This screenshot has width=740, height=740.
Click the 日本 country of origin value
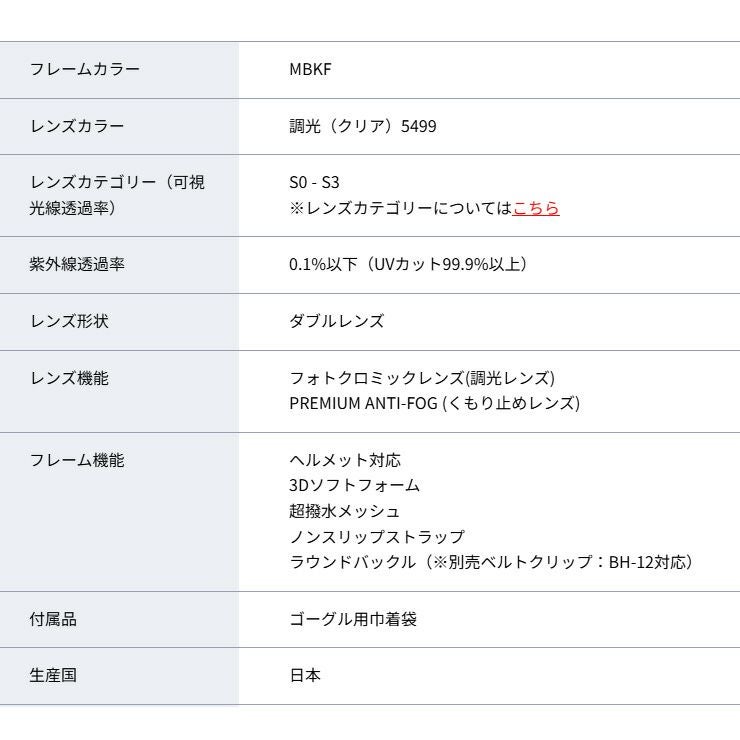pos(305,676)
